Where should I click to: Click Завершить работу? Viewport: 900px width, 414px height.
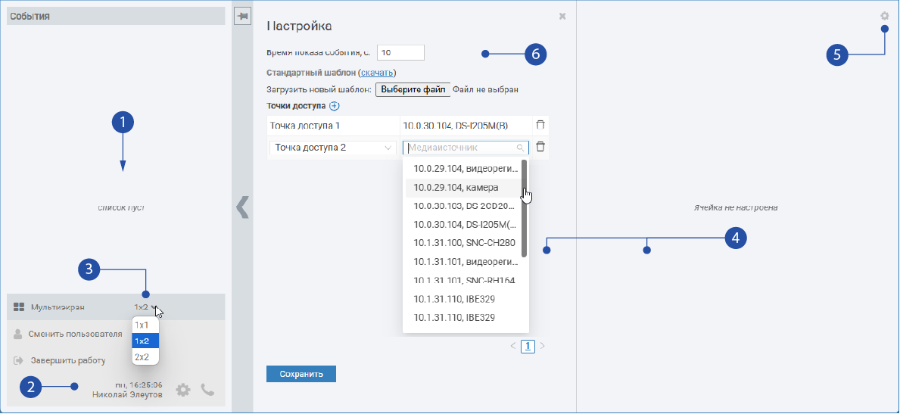pos(68,361)
